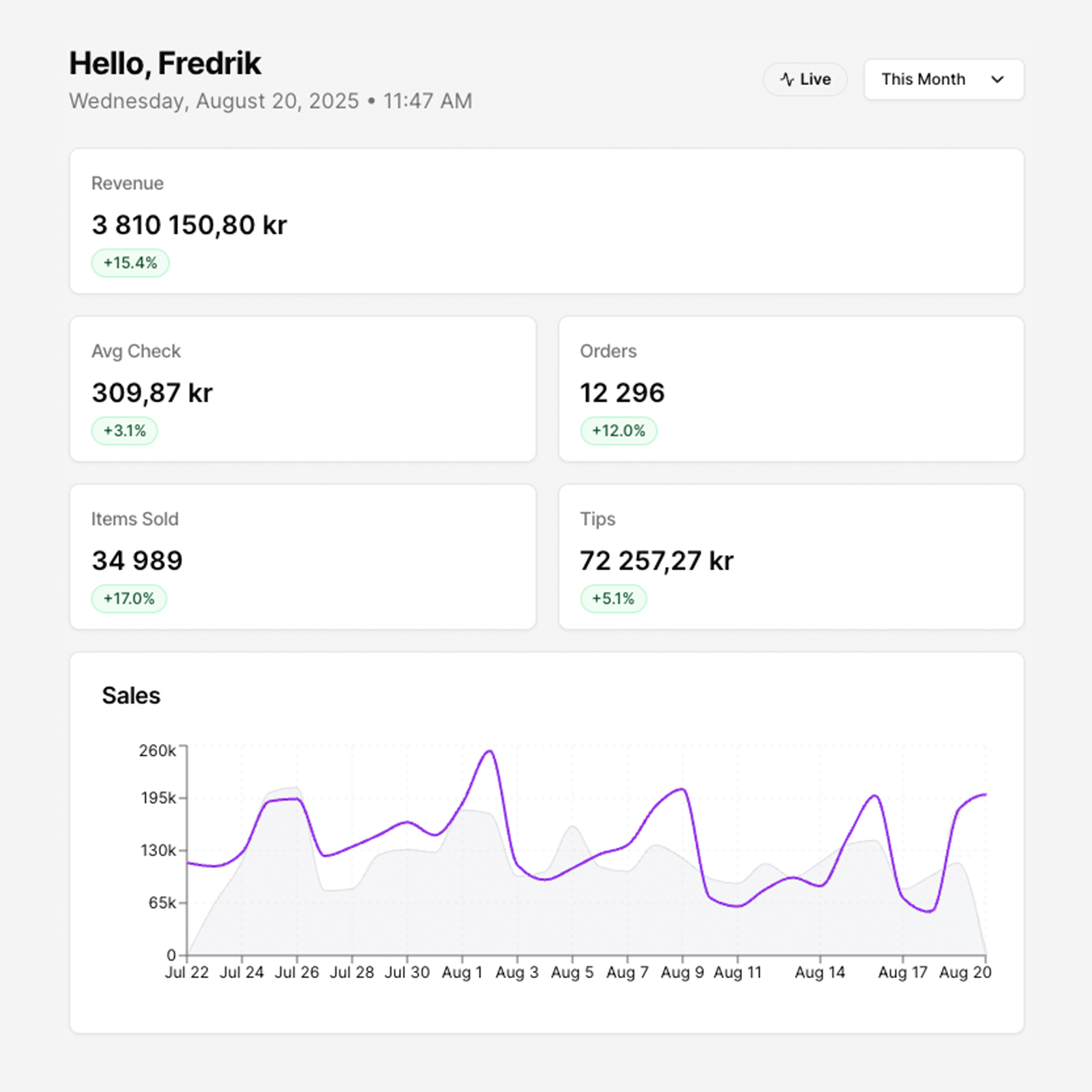Open the Orders card showing 12 296

791,388
